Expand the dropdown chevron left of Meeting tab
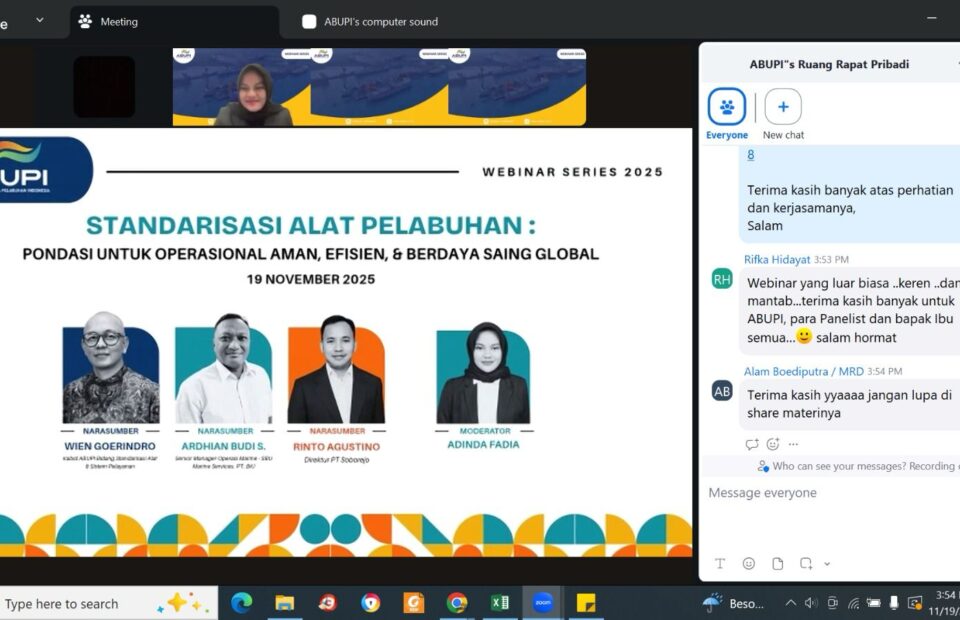Viewport: 960px width, 620px height. pyautogui.click(x=40, y=20)
